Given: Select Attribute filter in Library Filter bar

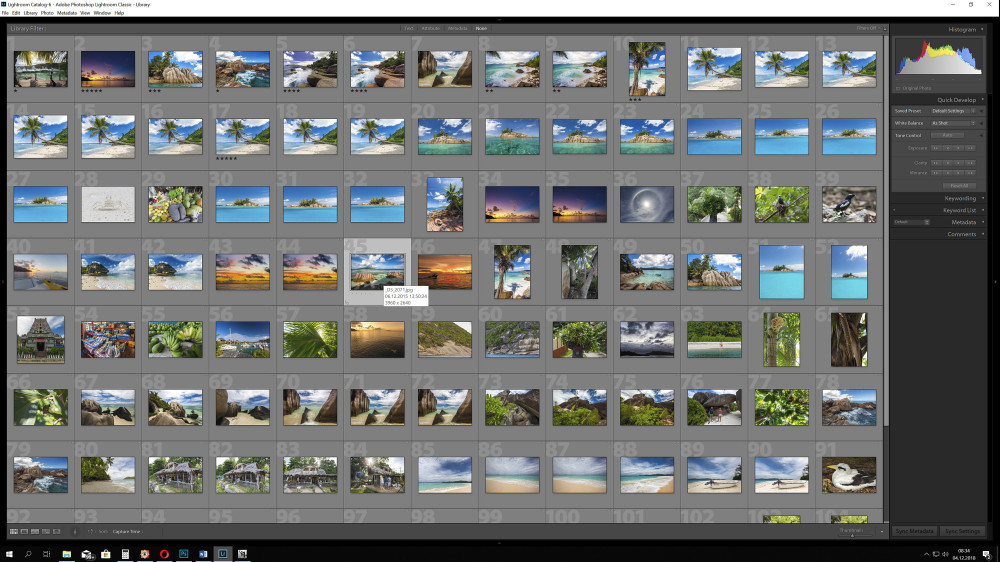Looking at the screenshot, I should coord(430,28).
